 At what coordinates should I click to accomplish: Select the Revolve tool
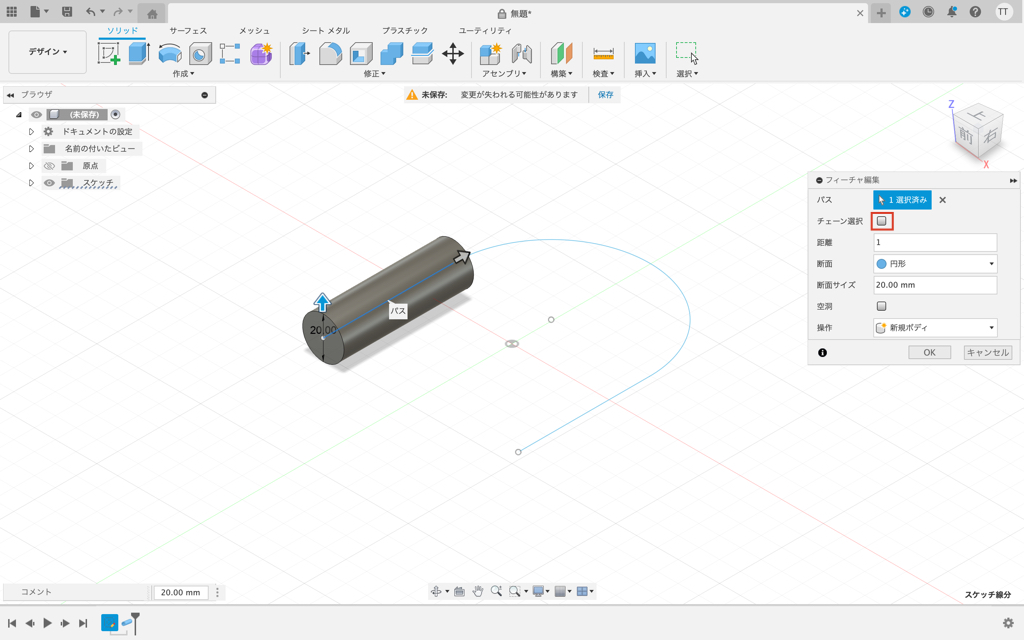[170, 54]
